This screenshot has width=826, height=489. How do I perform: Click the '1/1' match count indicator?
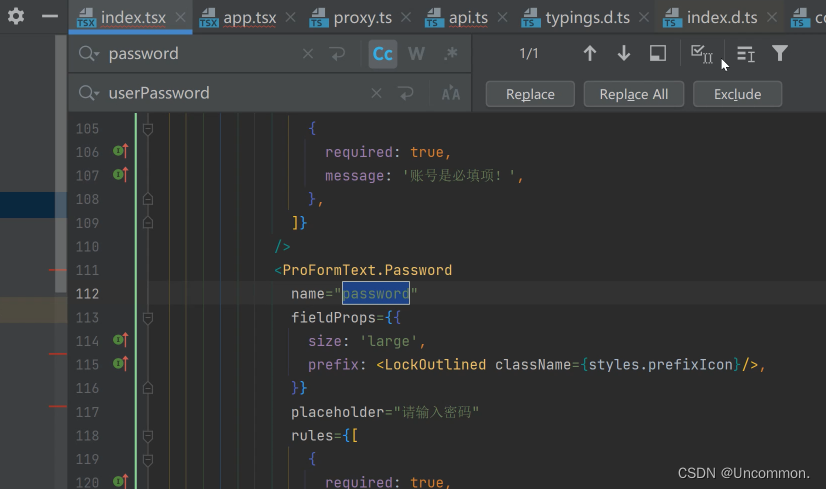pos(529,53)
